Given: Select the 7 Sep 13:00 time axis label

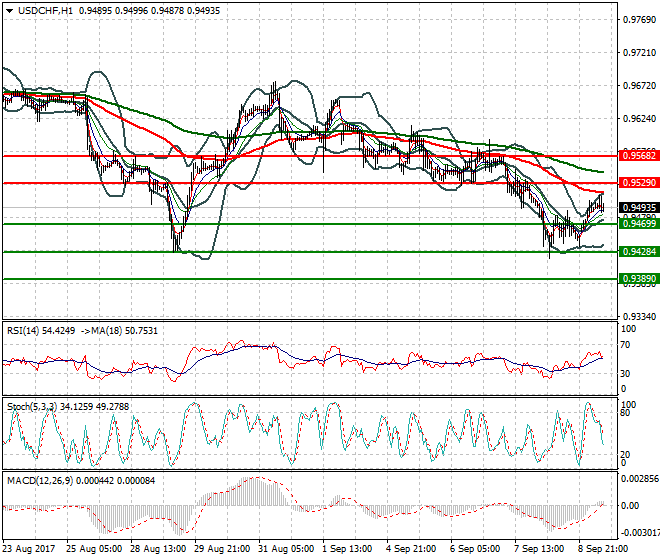Looking at the screenshot, I should pos(539,549).
